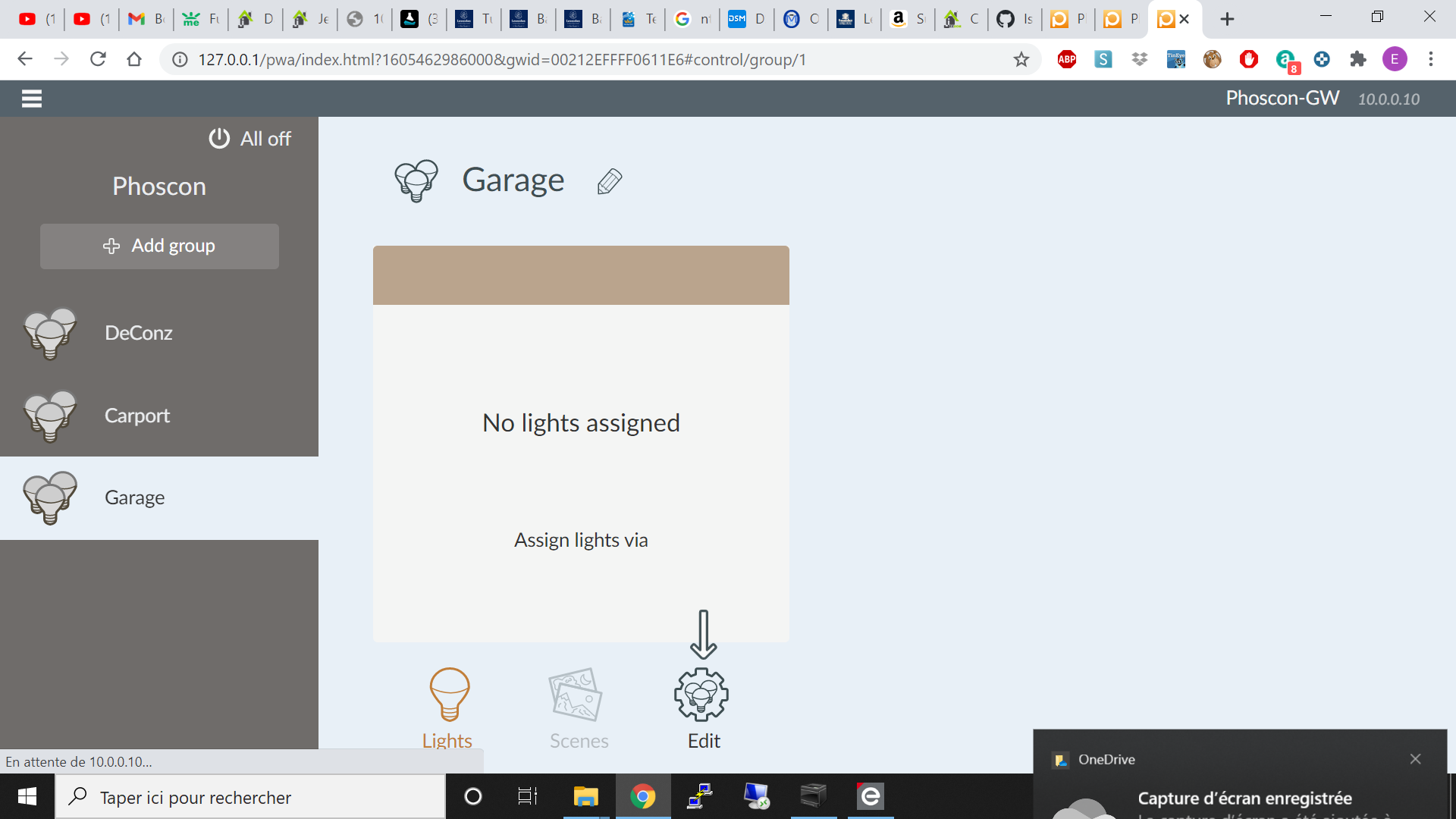Dismiss the OneDrive notification
This screenshot has width=1456, height=819.
coord(1415,759)
